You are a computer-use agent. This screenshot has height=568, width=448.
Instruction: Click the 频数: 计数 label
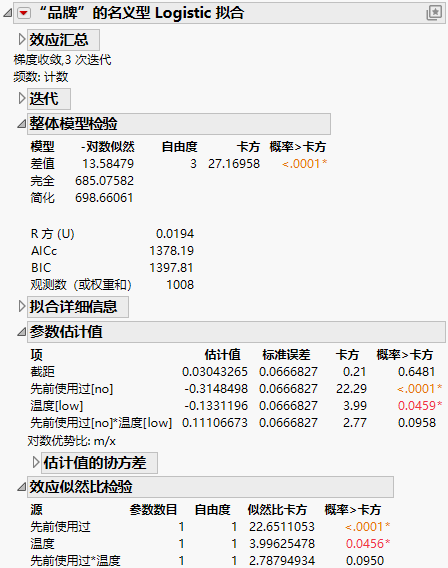click(41, 77)
